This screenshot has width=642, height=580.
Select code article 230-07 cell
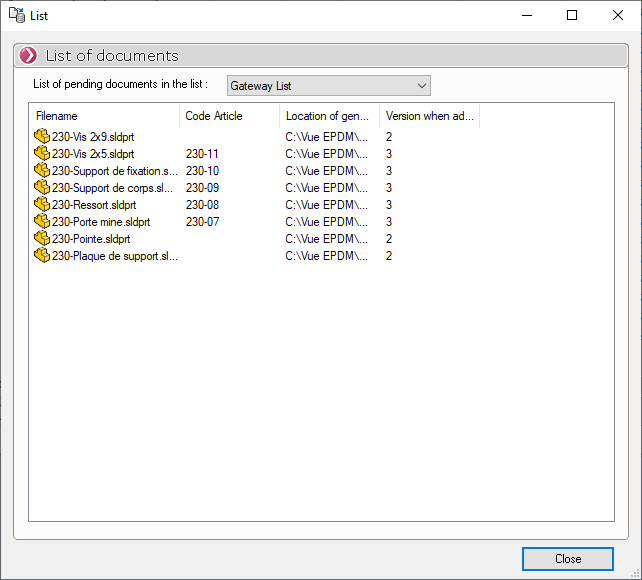pyautogui.click(x=202, y=222)
